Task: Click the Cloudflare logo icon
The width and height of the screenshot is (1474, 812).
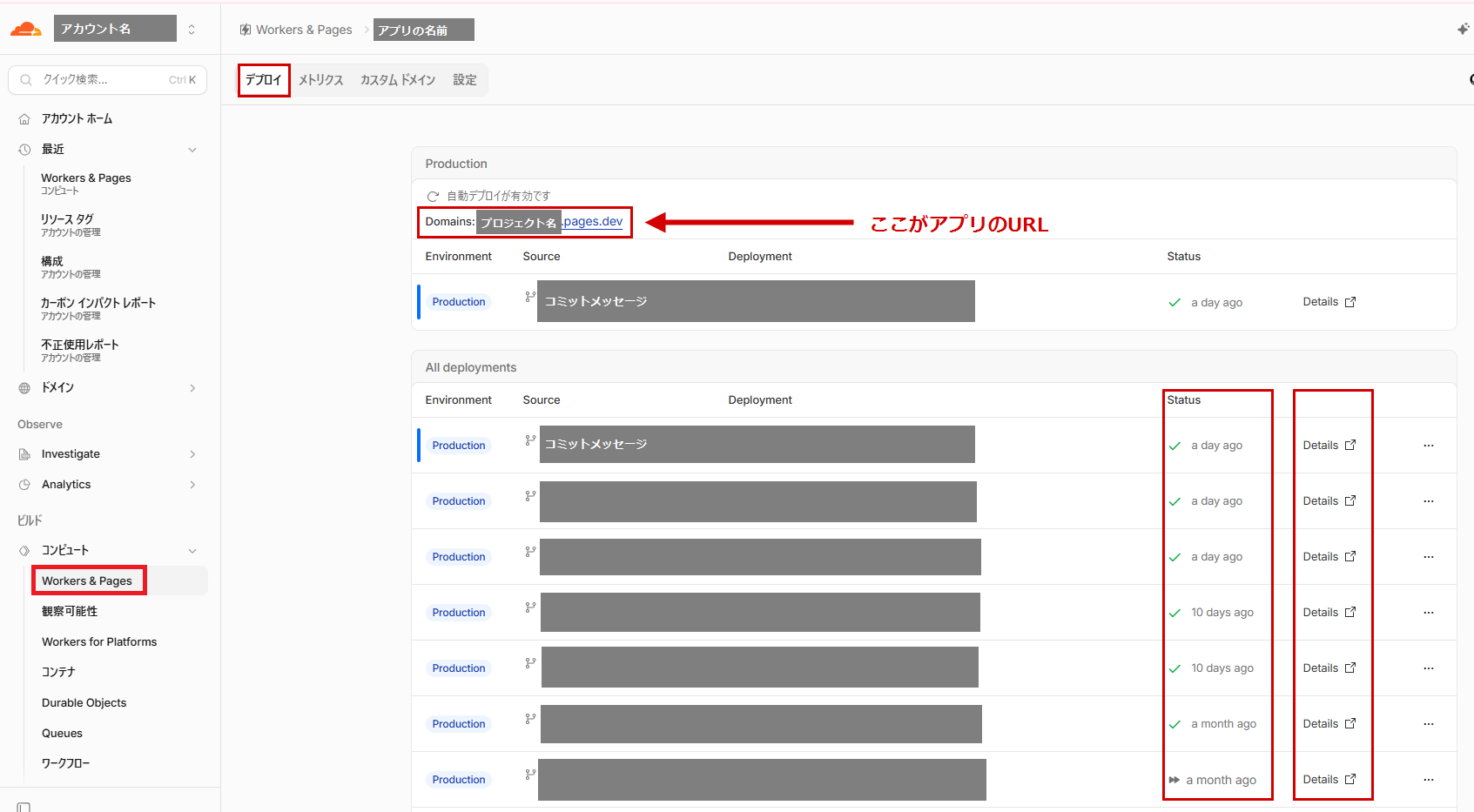Action: pos(25,30)
